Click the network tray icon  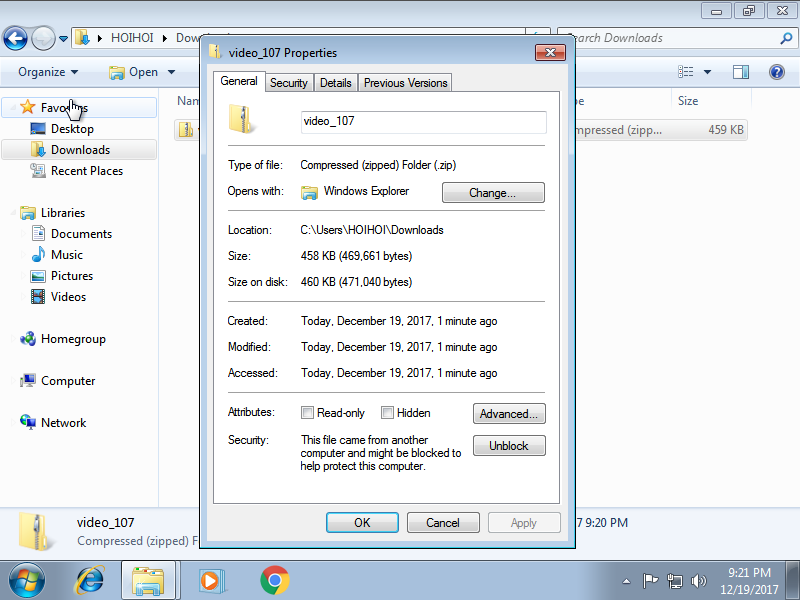tap(674, 581)
